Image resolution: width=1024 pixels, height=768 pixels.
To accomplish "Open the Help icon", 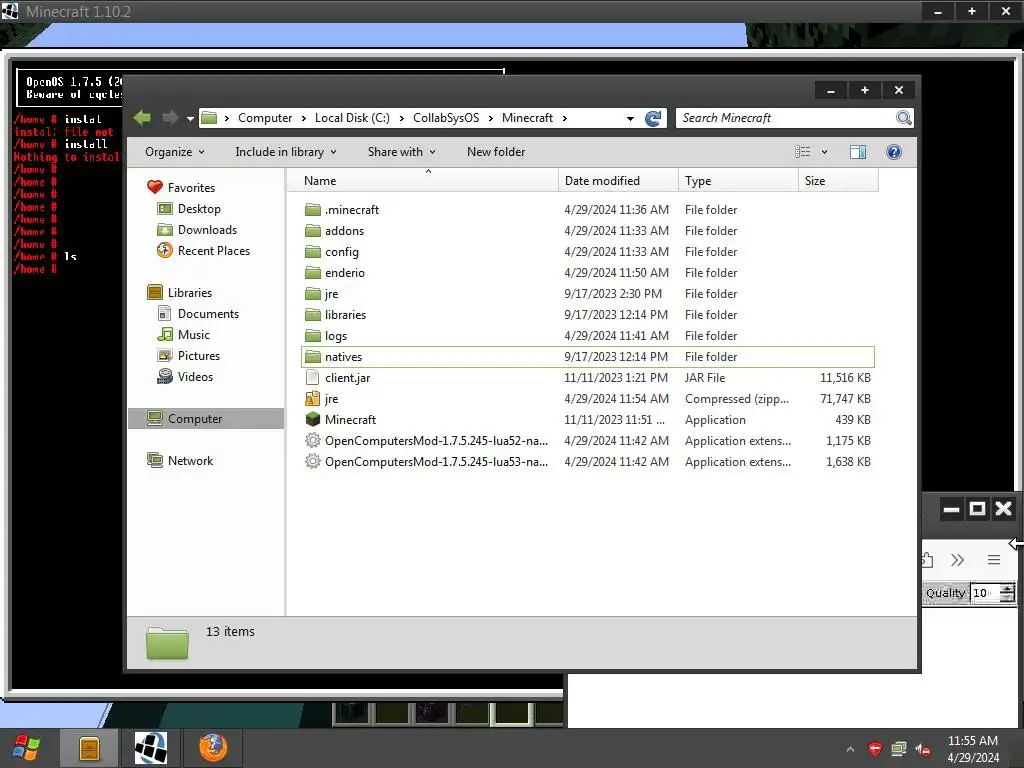I will (893, 152).
